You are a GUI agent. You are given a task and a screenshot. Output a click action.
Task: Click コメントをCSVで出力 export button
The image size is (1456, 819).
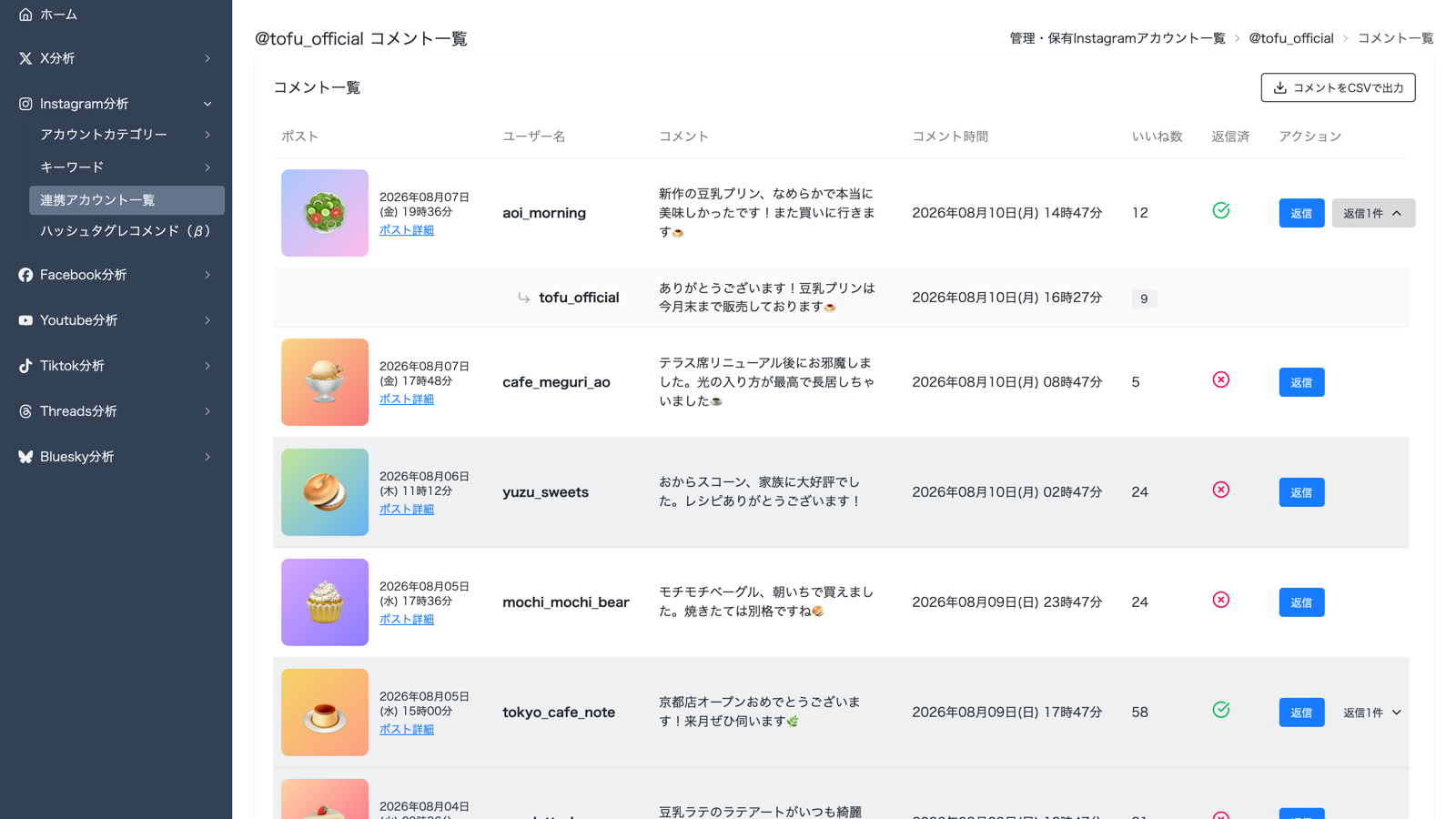coord(1338,87)
